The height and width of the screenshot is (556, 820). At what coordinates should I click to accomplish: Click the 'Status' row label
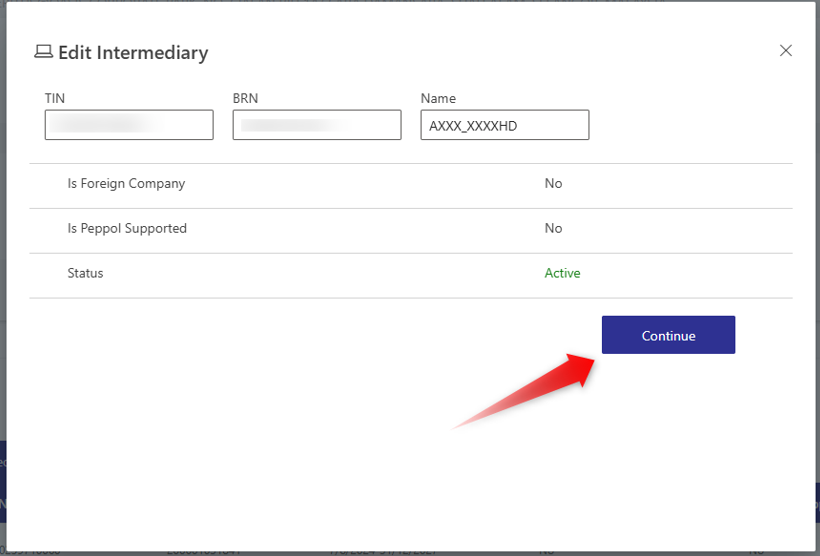(x=85, y=273)
